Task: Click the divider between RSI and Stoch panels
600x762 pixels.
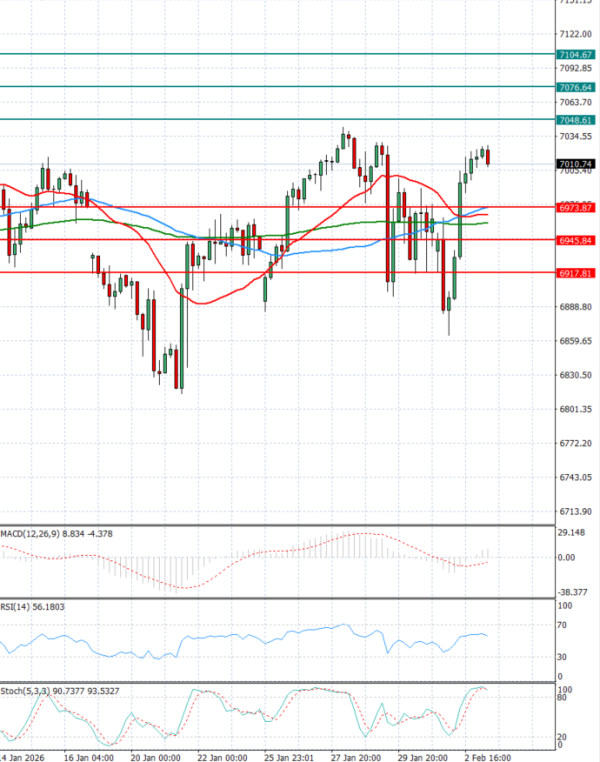Action: click(275, 683)
